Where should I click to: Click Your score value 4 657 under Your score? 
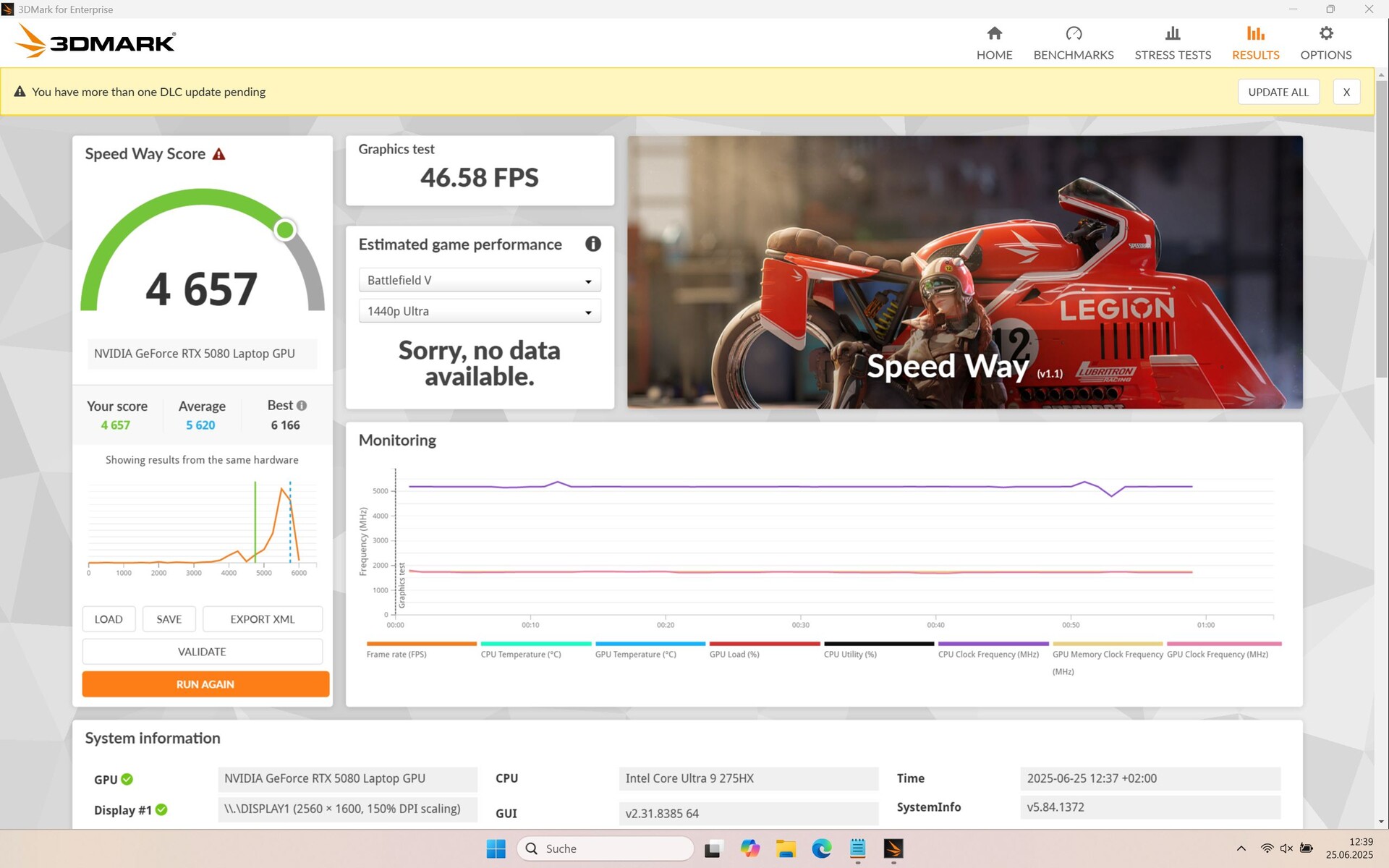coord(115,425)
